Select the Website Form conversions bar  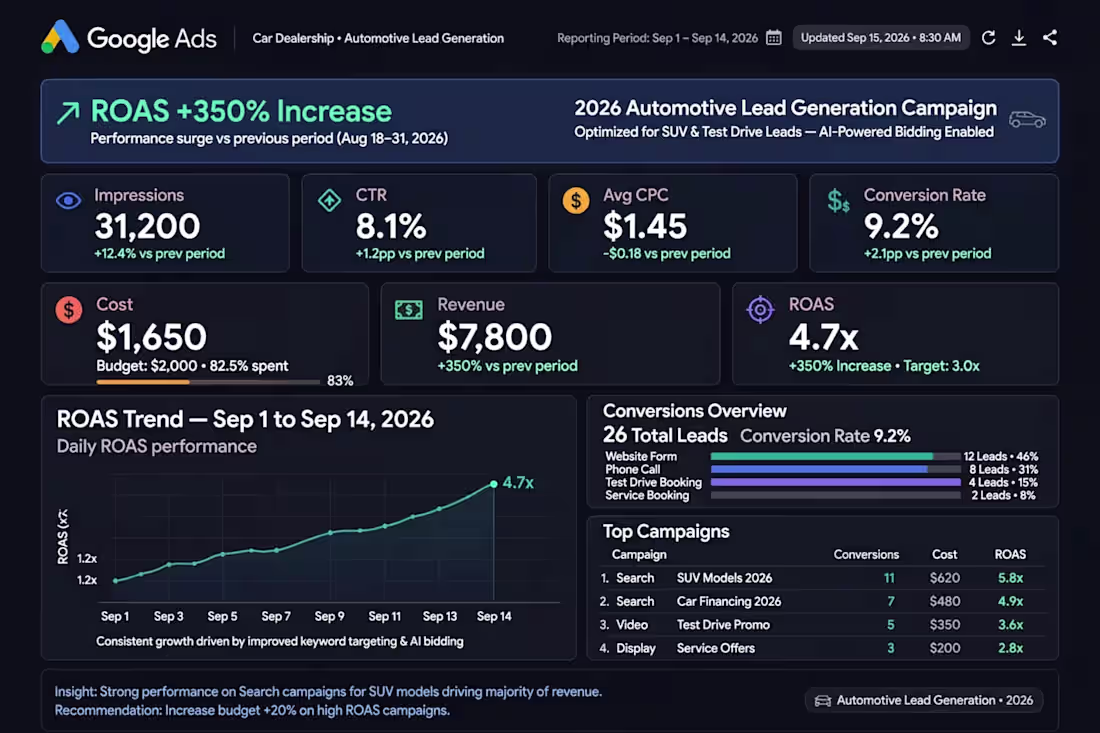point(835,456)
